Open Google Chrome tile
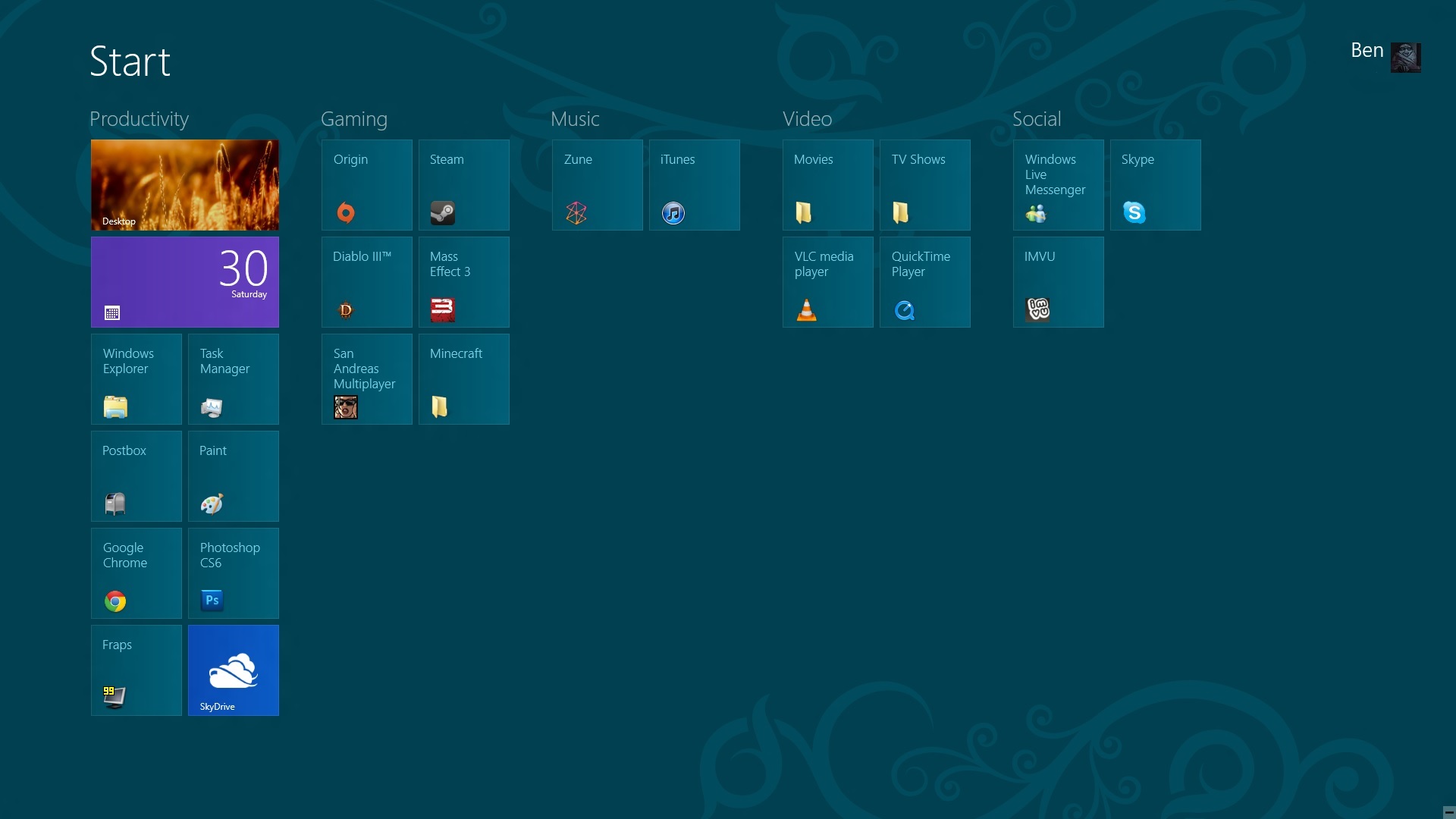This screenshot has width=1456, height=819. click(x=136, y=573)
